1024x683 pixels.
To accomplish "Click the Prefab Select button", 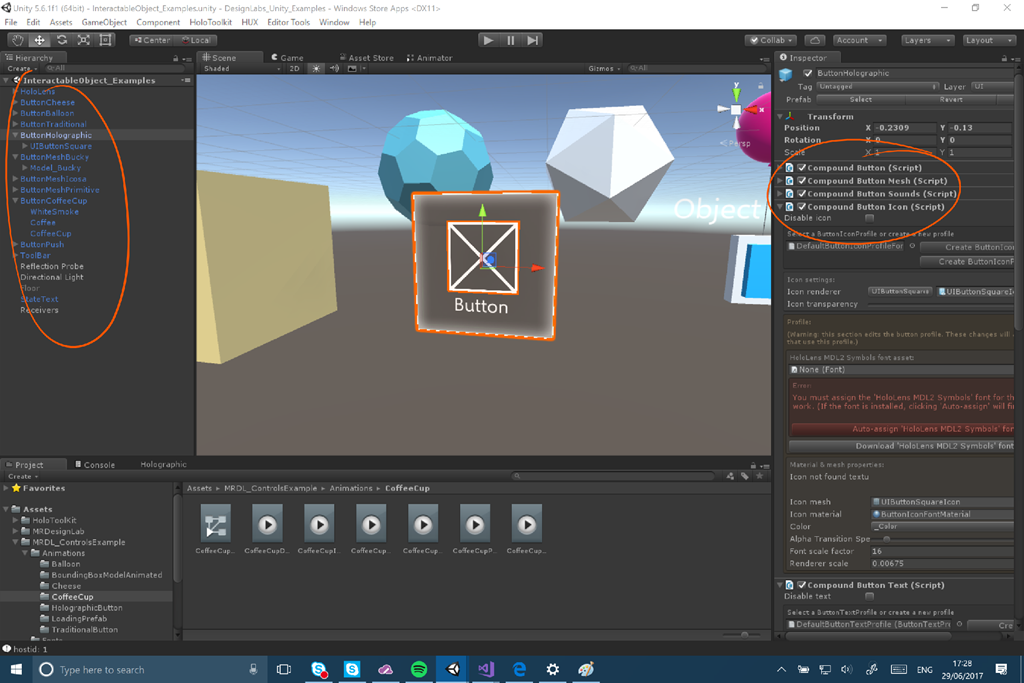I will click(861, 99).
